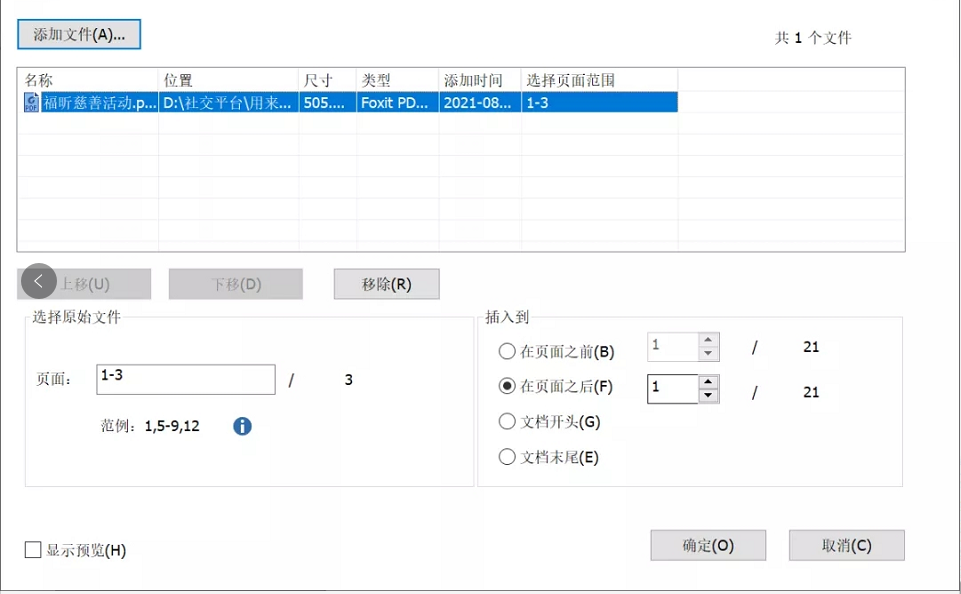Click the 页面 range input showing 1-3
Viewport: 961px width, 594px height.
tap(185, 379)
